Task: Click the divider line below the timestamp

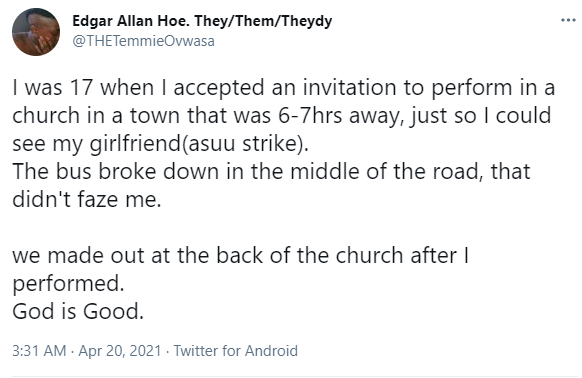Action: (291, 376)
